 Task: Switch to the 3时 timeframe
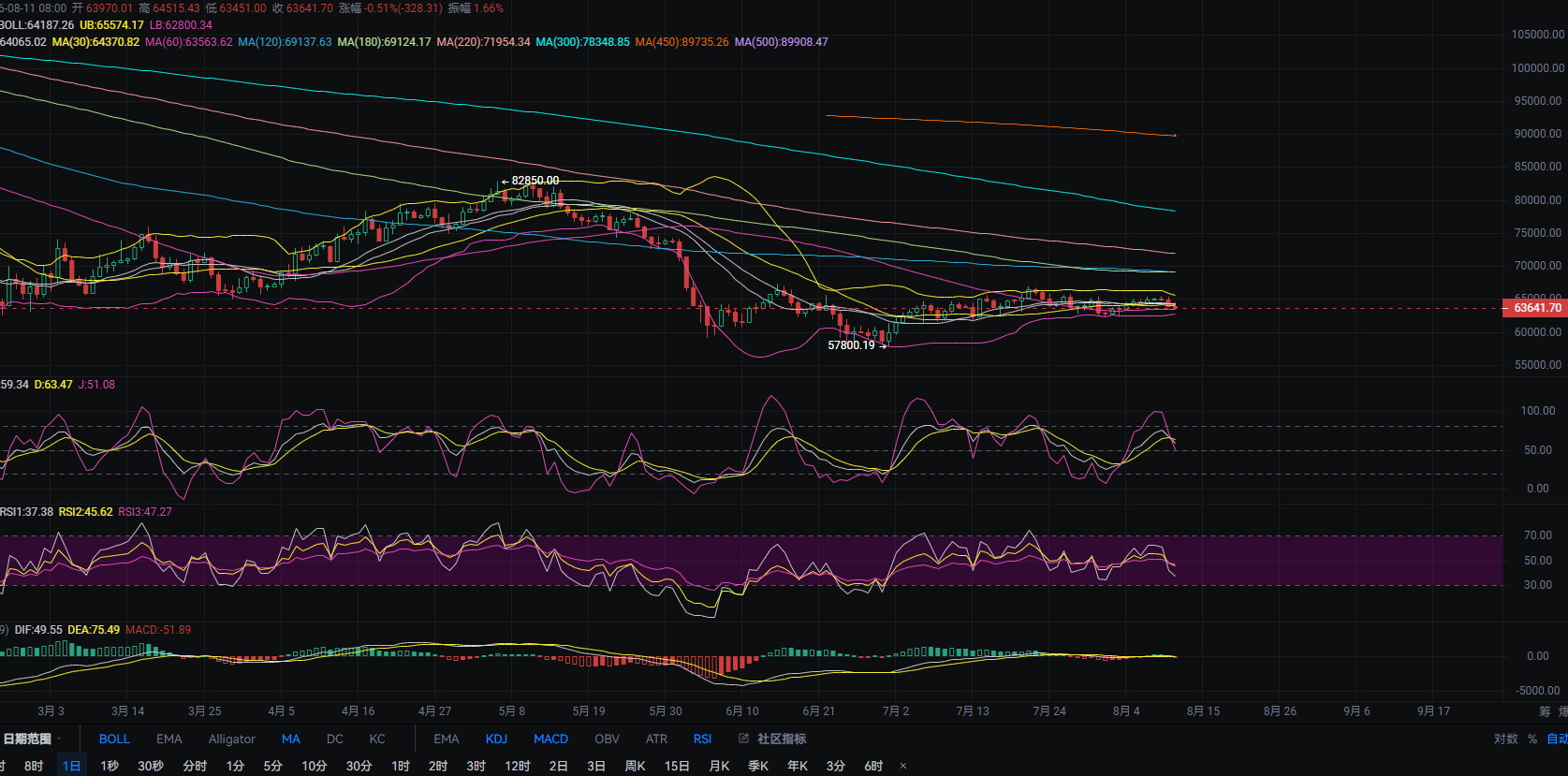click(x=476, y=766)
